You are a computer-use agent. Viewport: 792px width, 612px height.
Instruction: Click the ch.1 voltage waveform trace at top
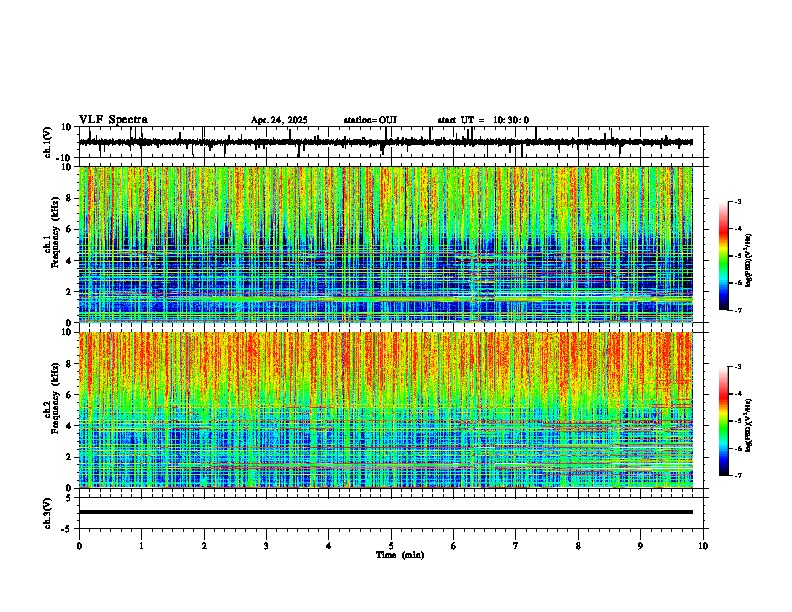click(386, 142)
